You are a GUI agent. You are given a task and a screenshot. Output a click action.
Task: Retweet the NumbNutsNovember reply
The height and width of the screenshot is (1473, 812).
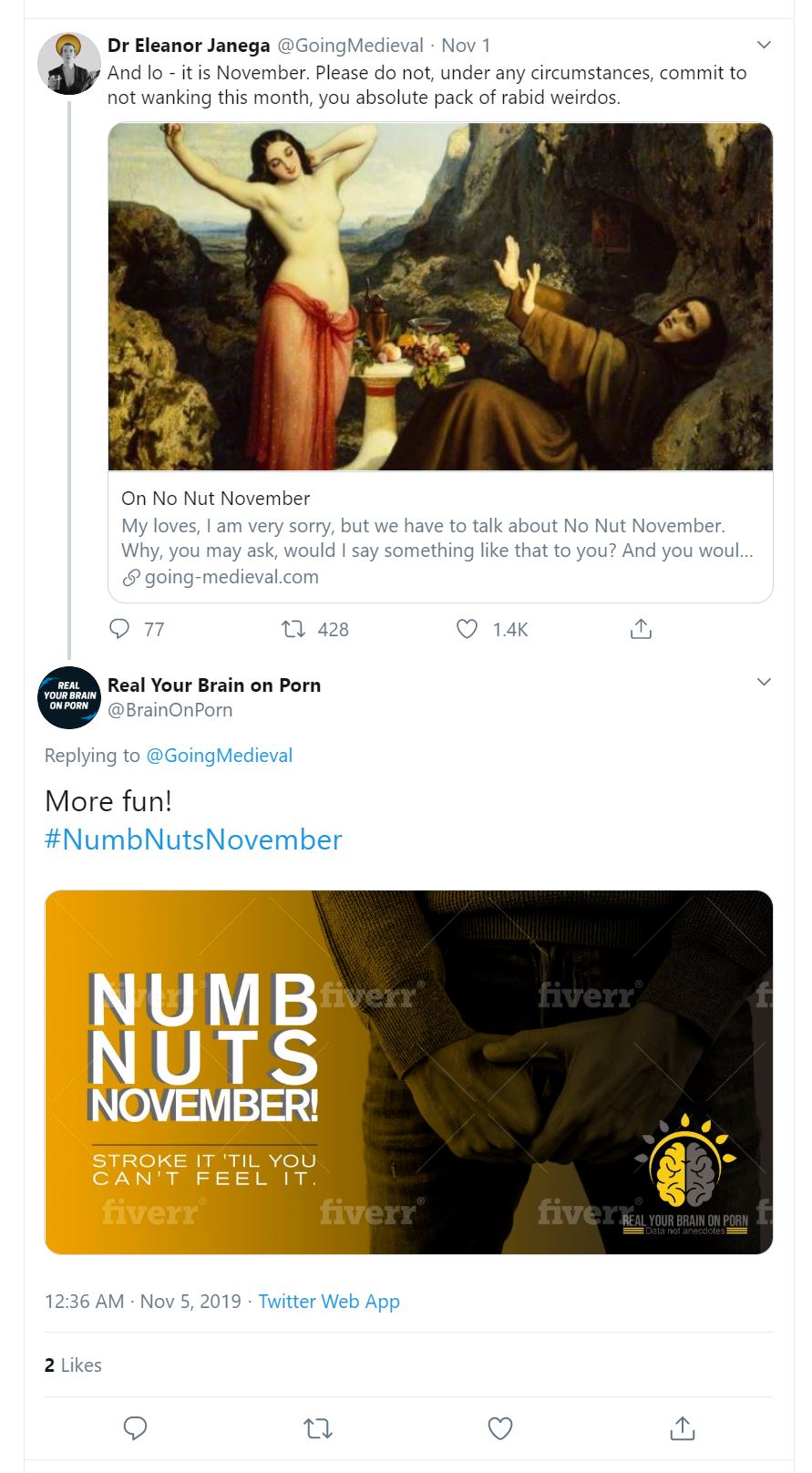[x=317, y=1427]
